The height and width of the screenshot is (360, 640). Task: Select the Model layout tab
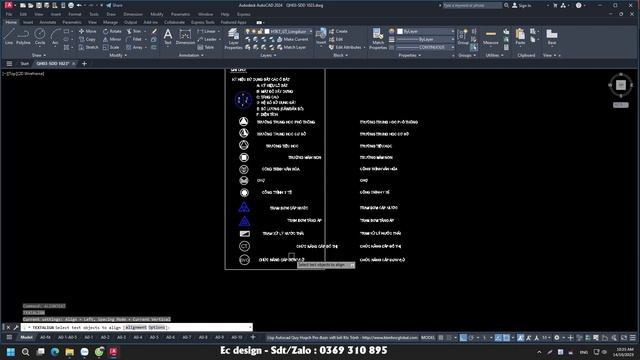point(26,338)
